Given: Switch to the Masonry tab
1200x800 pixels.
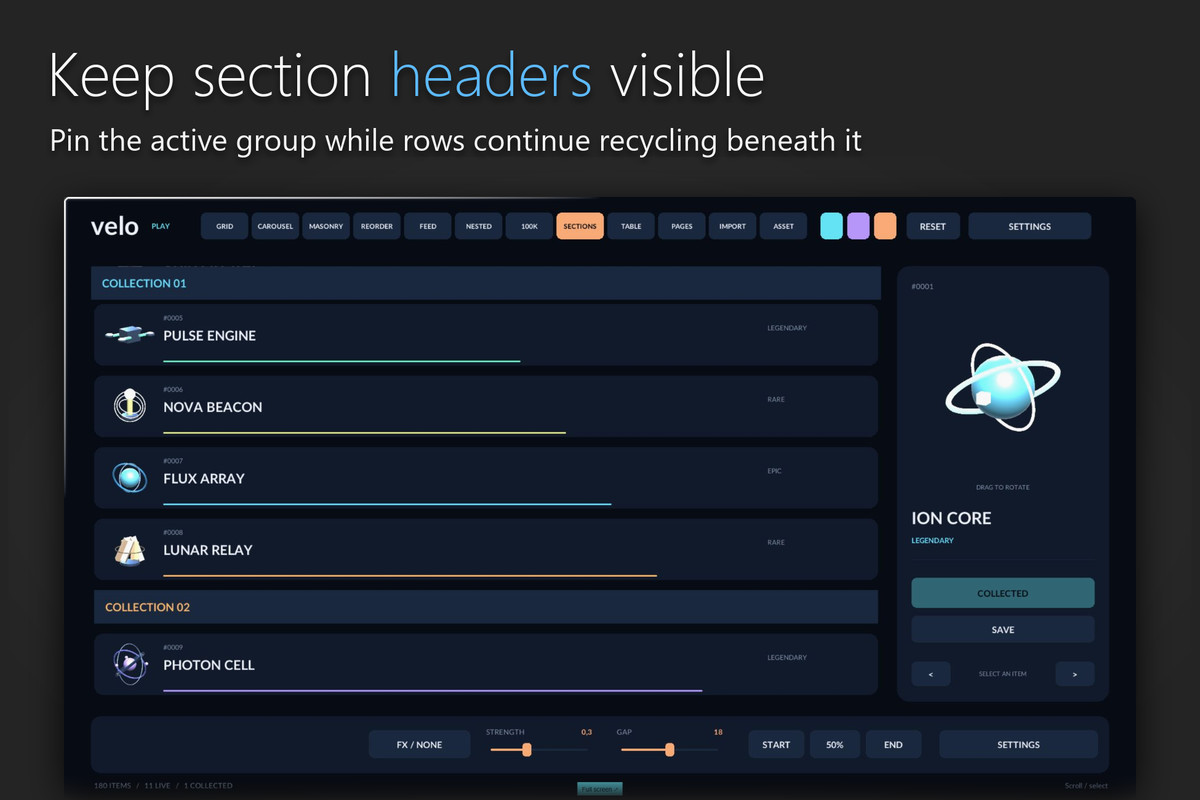Looking at the screenshot, I should click(326, 226).
